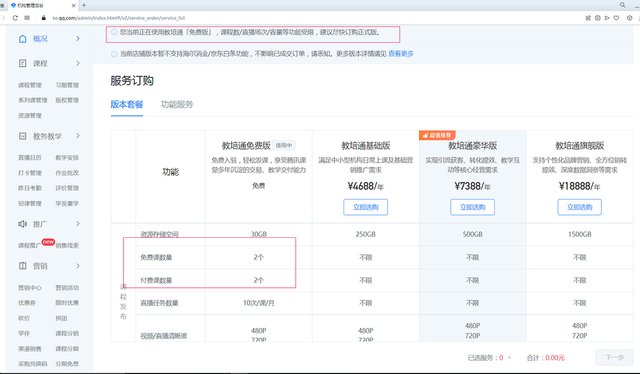This screenshot has height=374, width=640.
Task: Click the 免费课数量 row label
Action: click(x=156, y=257)
